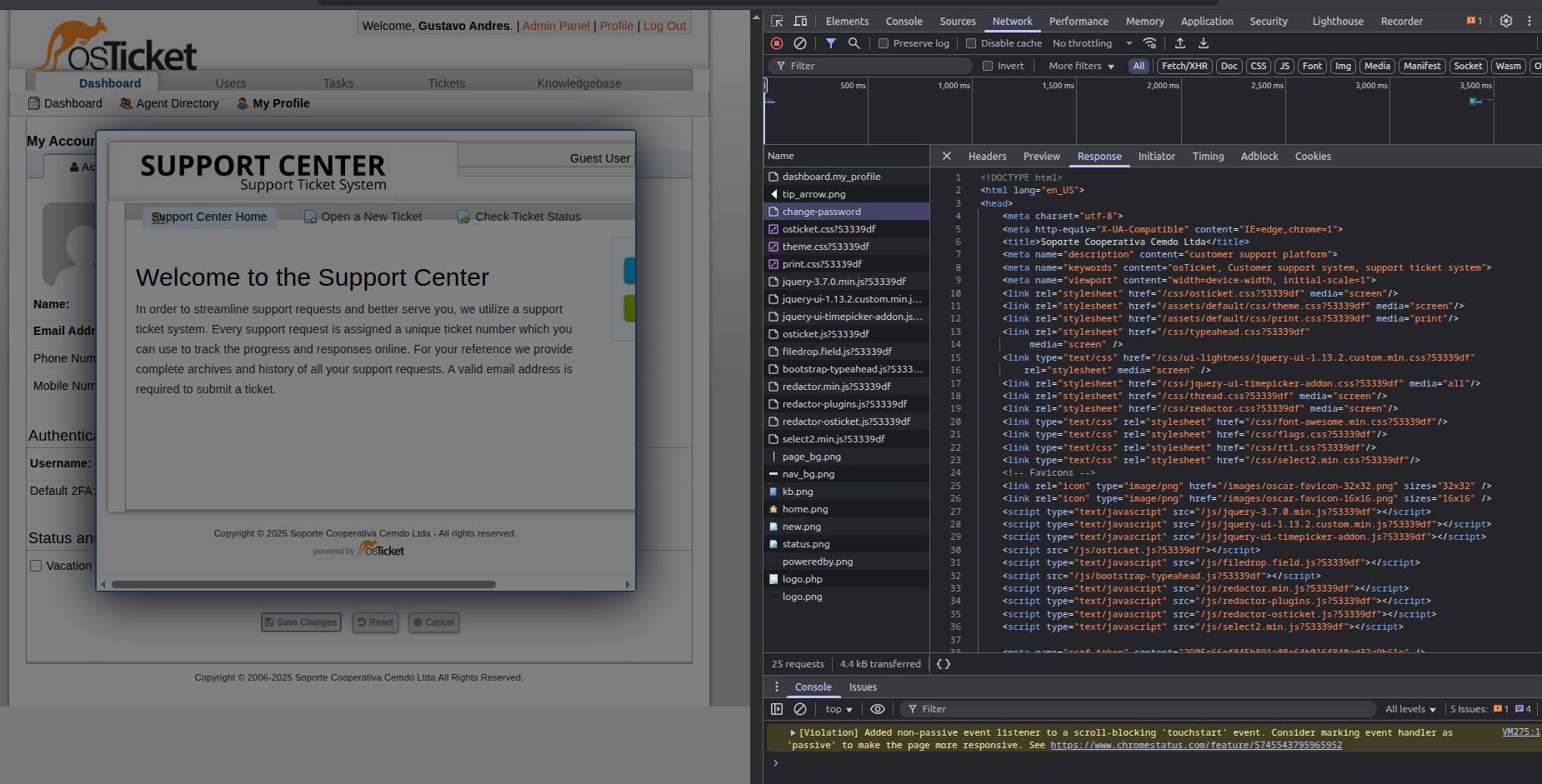Toggle the device toolbar icon
Screen dimensions: 1542x784
click(800, 21)
